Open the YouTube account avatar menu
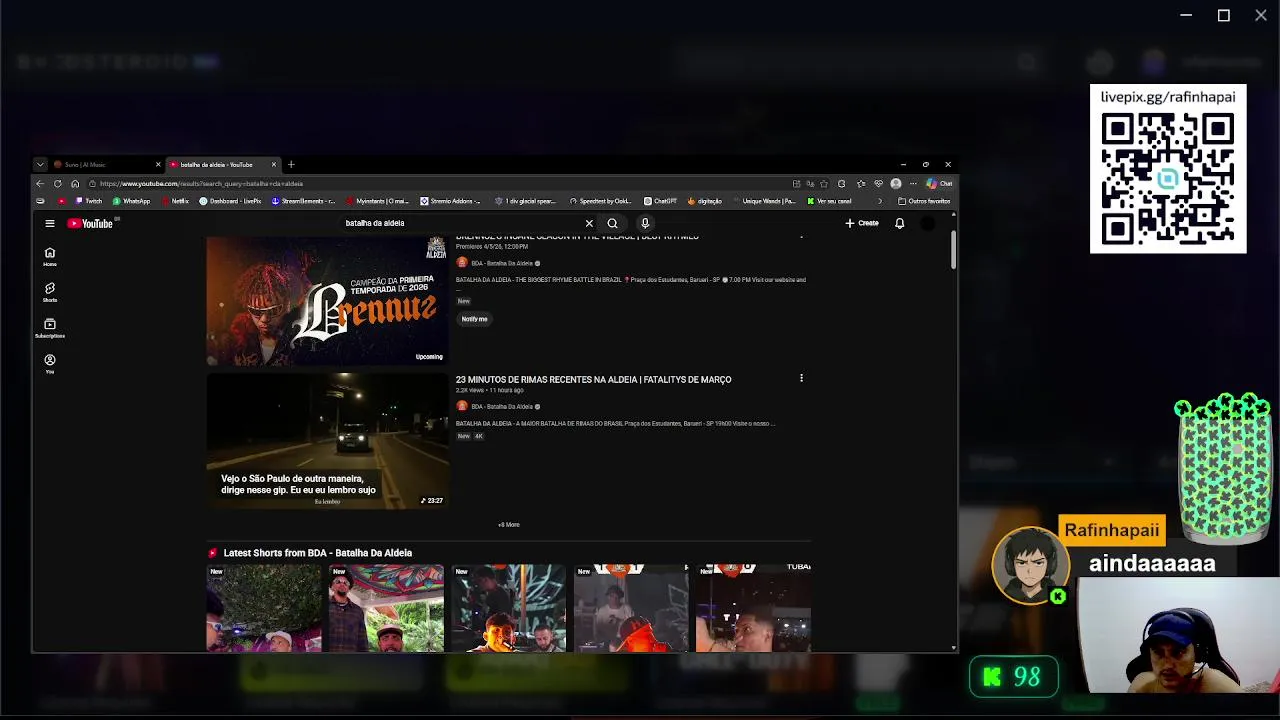 (928, 223)
